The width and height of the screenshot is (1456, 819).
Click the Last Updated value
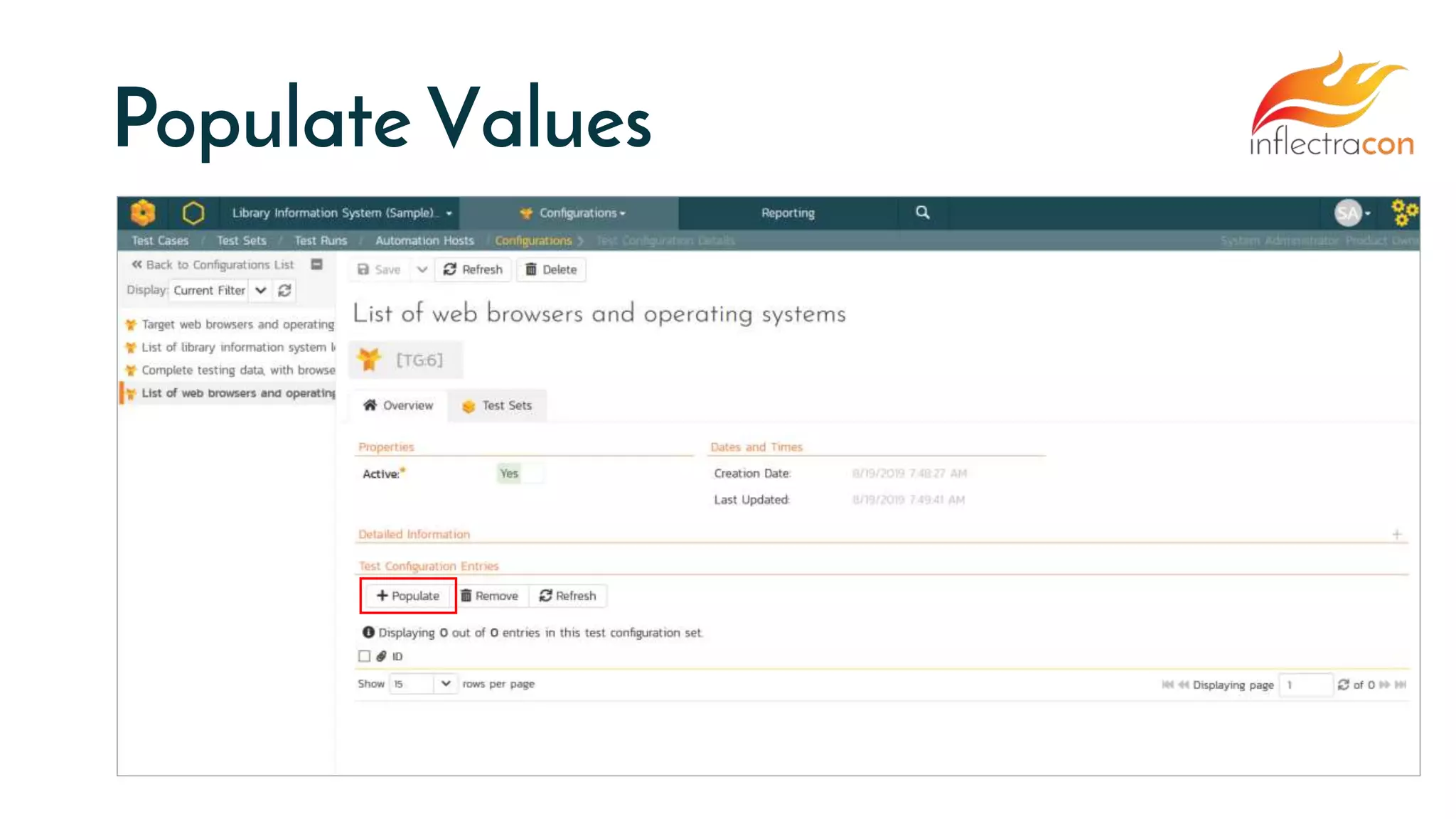[x=909, y=500]
